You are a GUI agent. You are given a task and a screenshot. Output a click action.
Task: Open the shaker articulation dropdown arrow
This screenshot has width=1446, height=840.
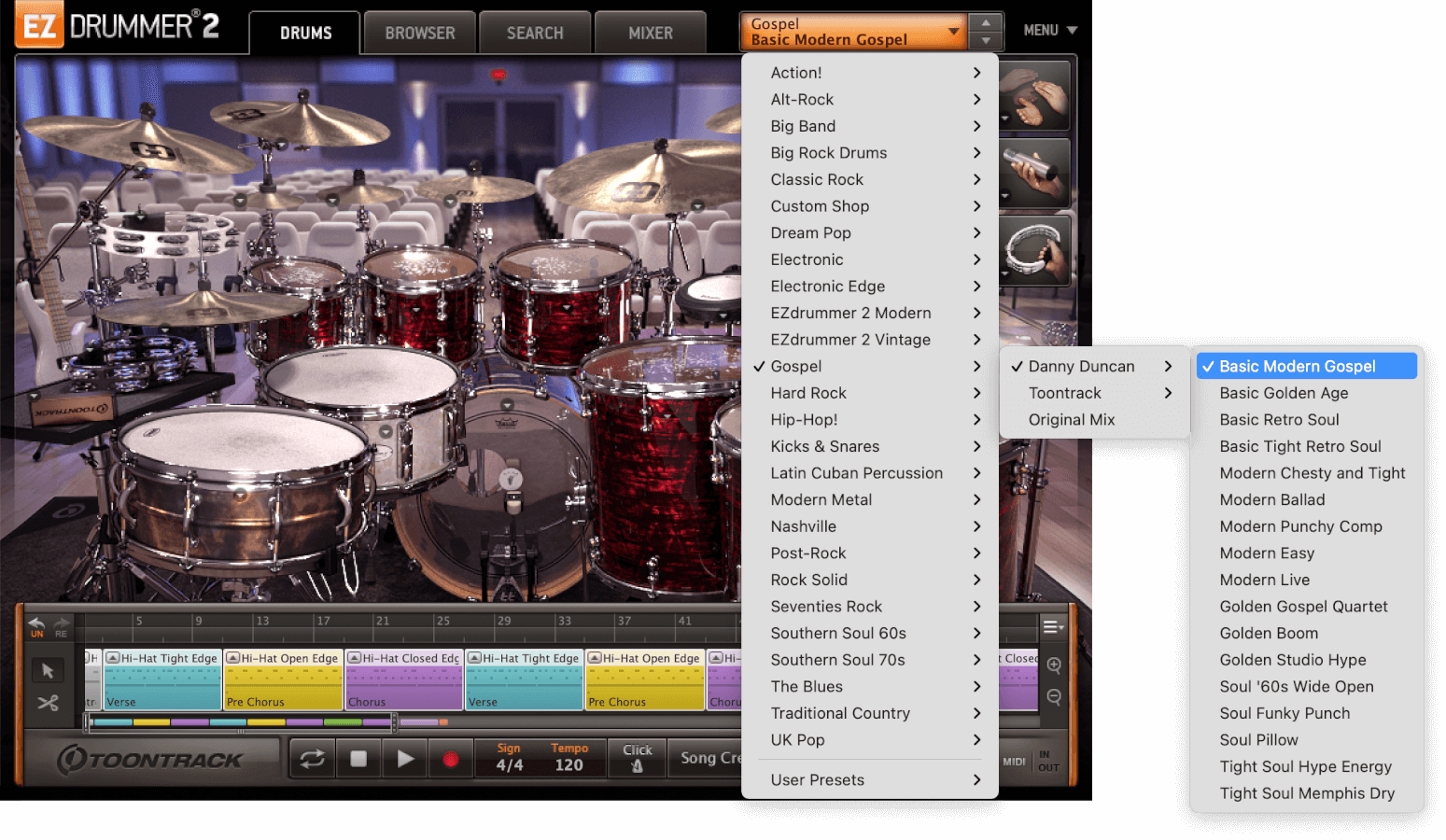(1004, 196)
